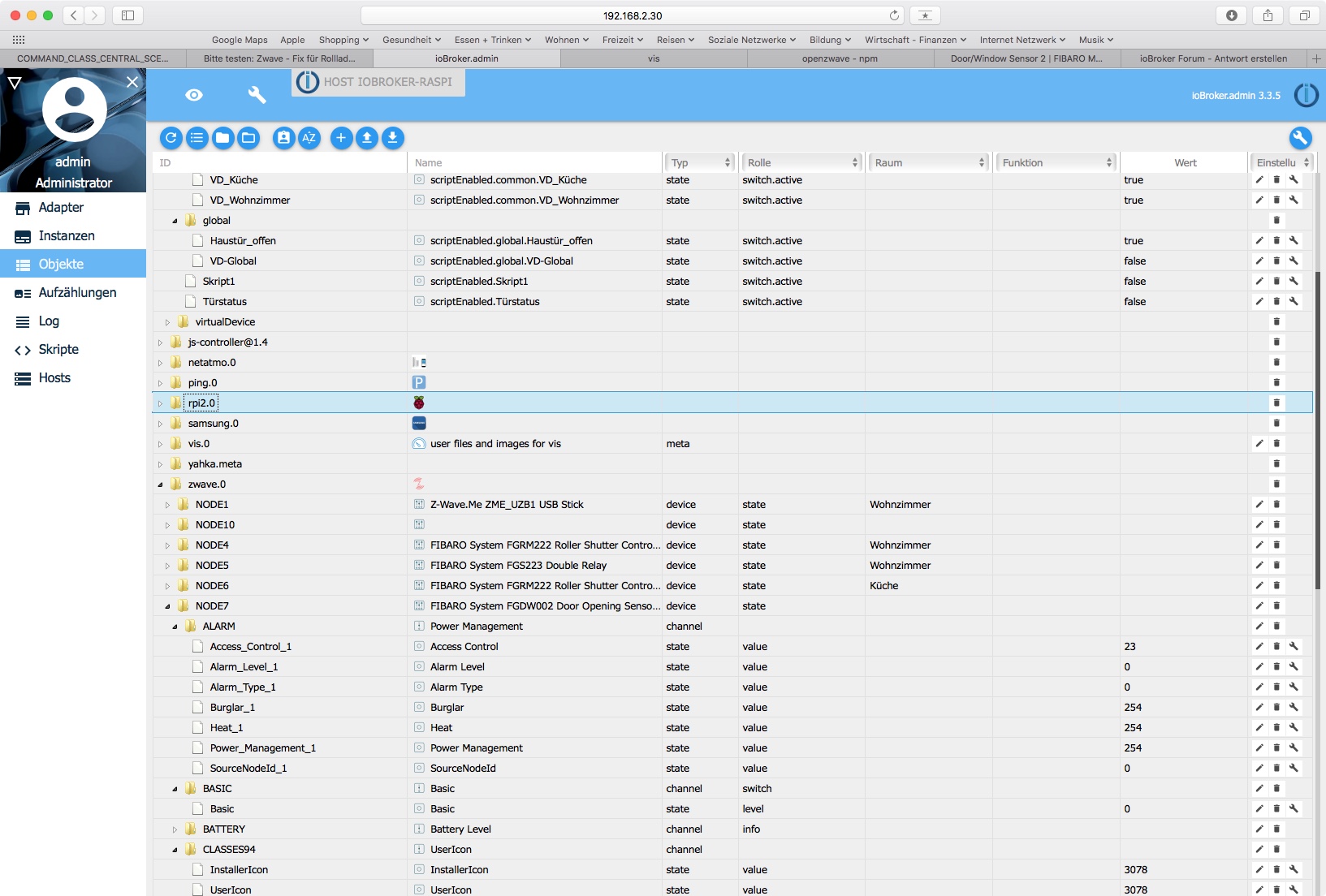Image resolution: width=1326 pixels, height=896 pixels.
Task: Open custom settings for InstallerIcon
Action: (x=1294, y=870)
